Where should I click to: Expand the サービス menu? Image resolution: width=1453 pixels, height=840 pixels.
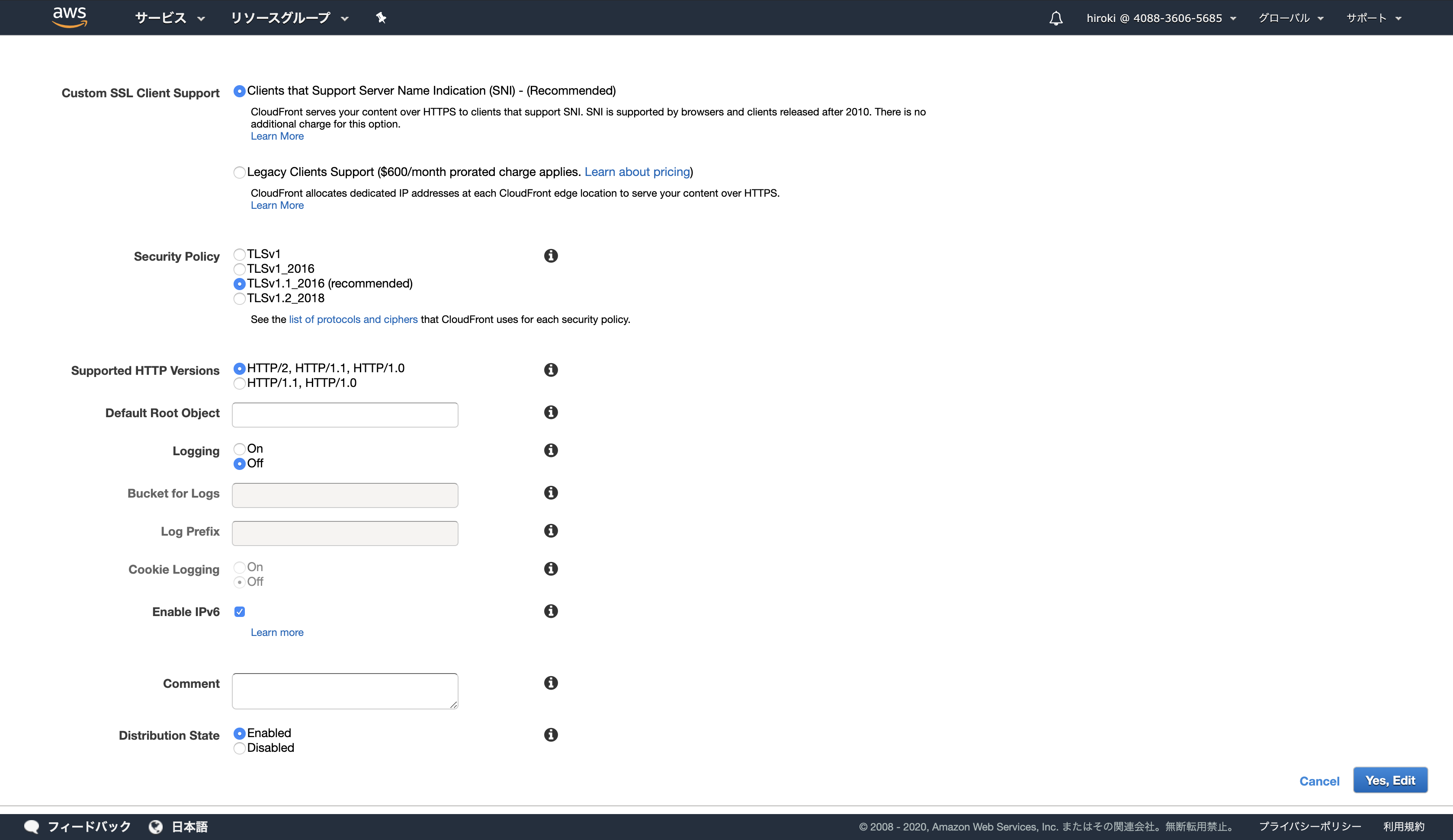pos(170,18)
